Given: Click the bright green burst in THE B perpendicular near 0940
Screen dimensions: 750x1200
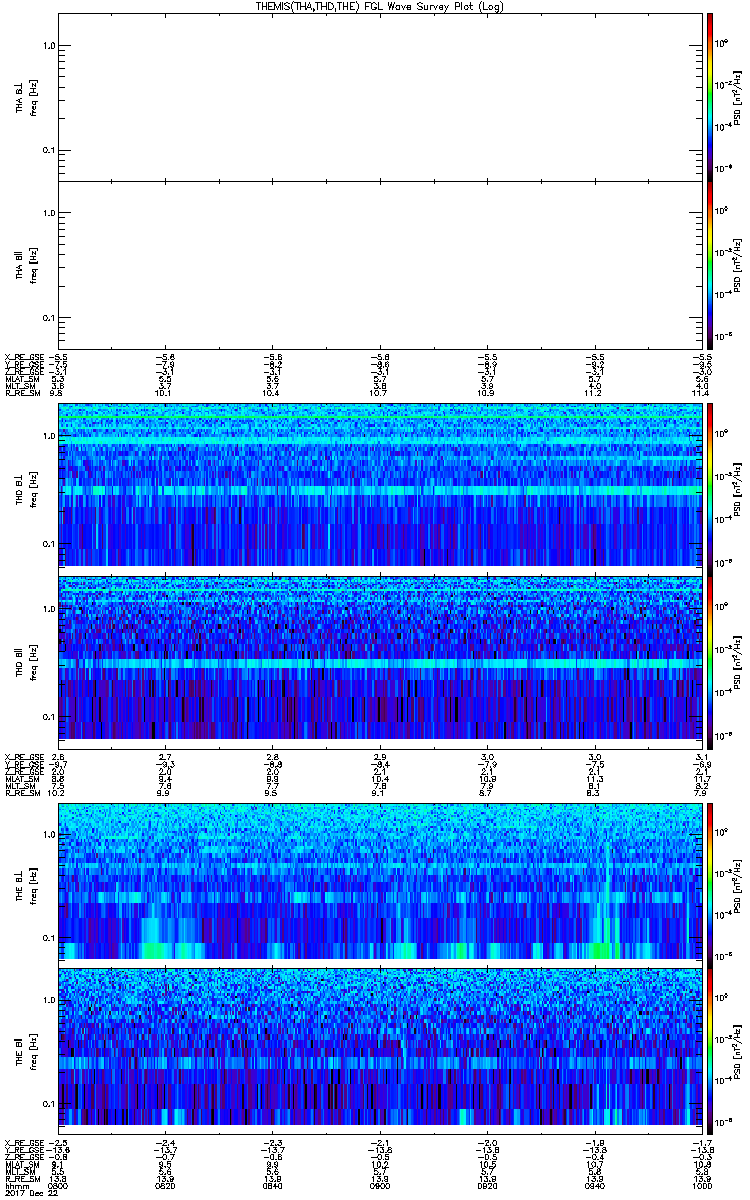Looking at the screenshot, I should pyautogui.click(x=600, y=949).
